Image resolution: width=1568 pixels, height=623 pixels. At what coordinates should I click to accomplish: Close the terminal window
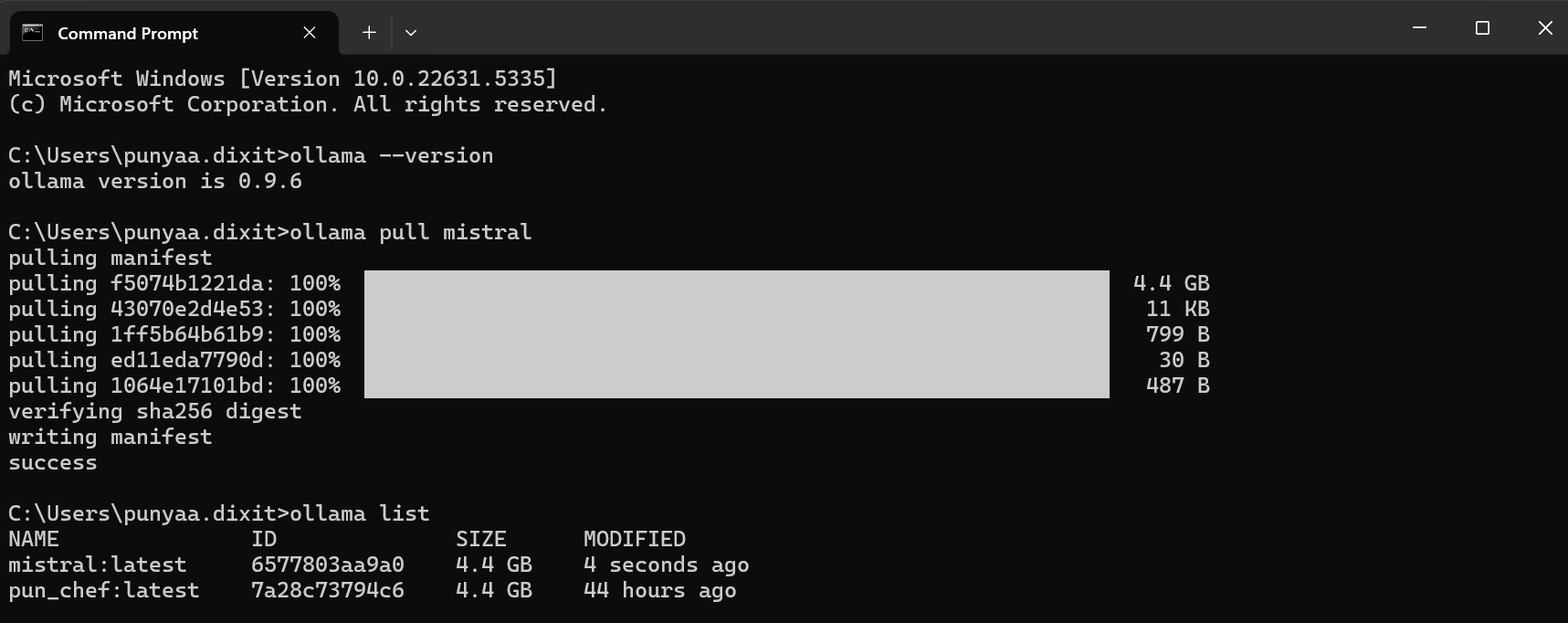tap(1545, 28)
